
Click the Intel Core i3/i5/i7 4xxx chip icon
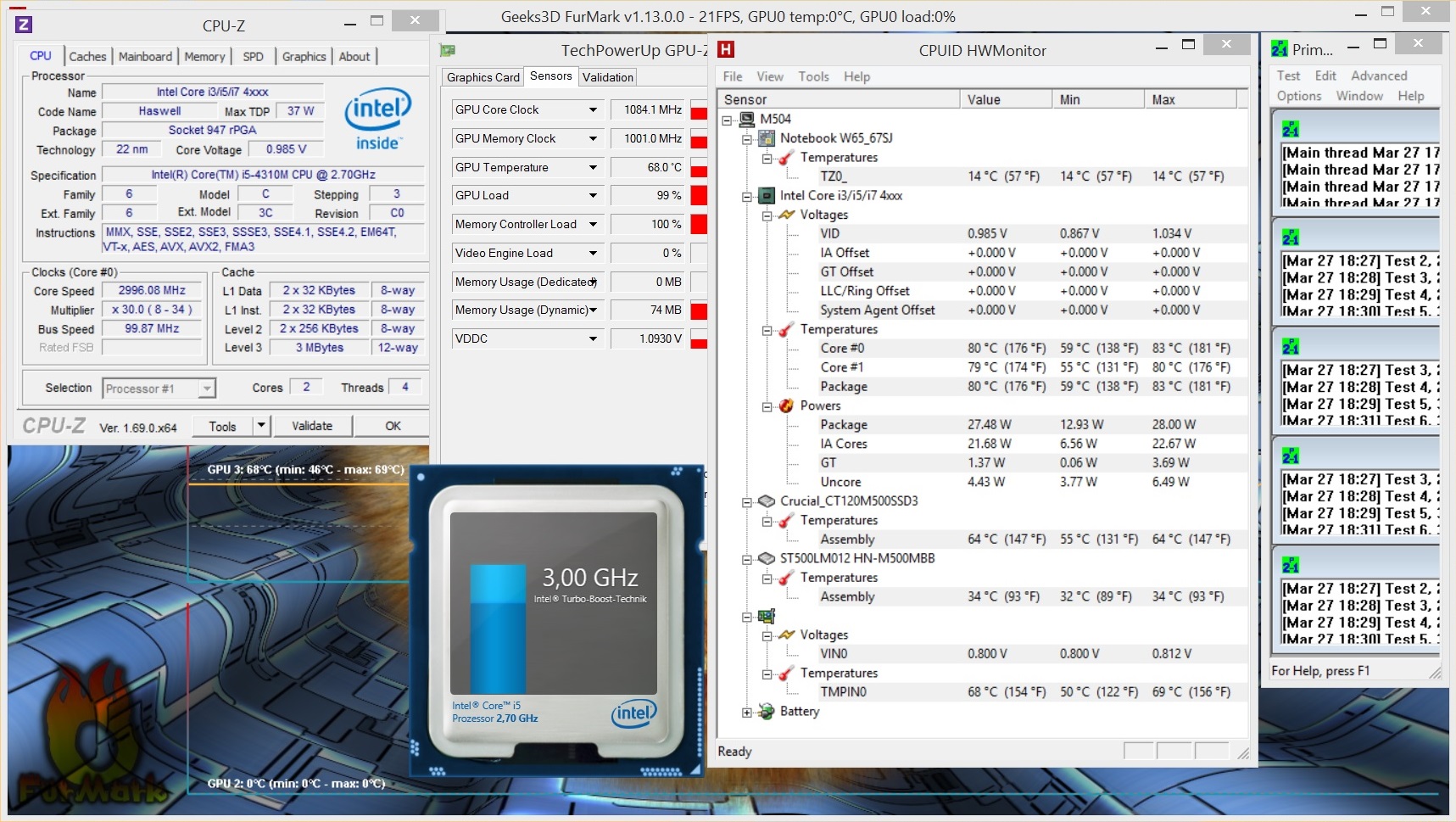coord(767,196)
